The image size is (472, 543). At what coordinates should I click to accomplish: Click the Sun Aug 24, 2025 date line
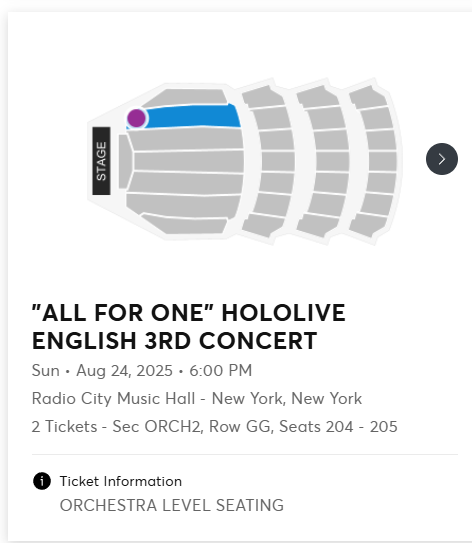pyautogui.click(x=142, y=371)
